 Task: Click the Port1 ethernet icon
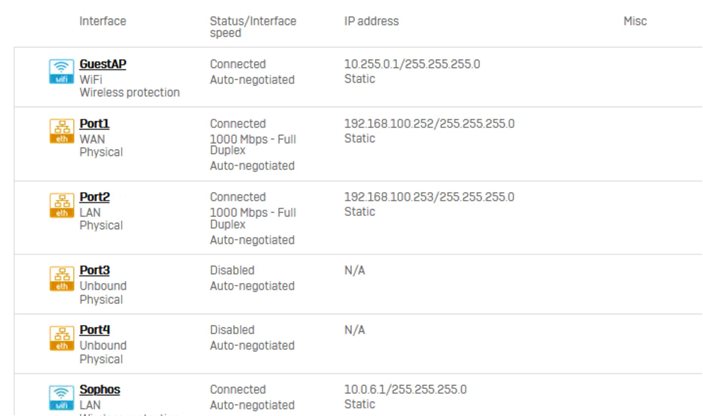(61, 131)
